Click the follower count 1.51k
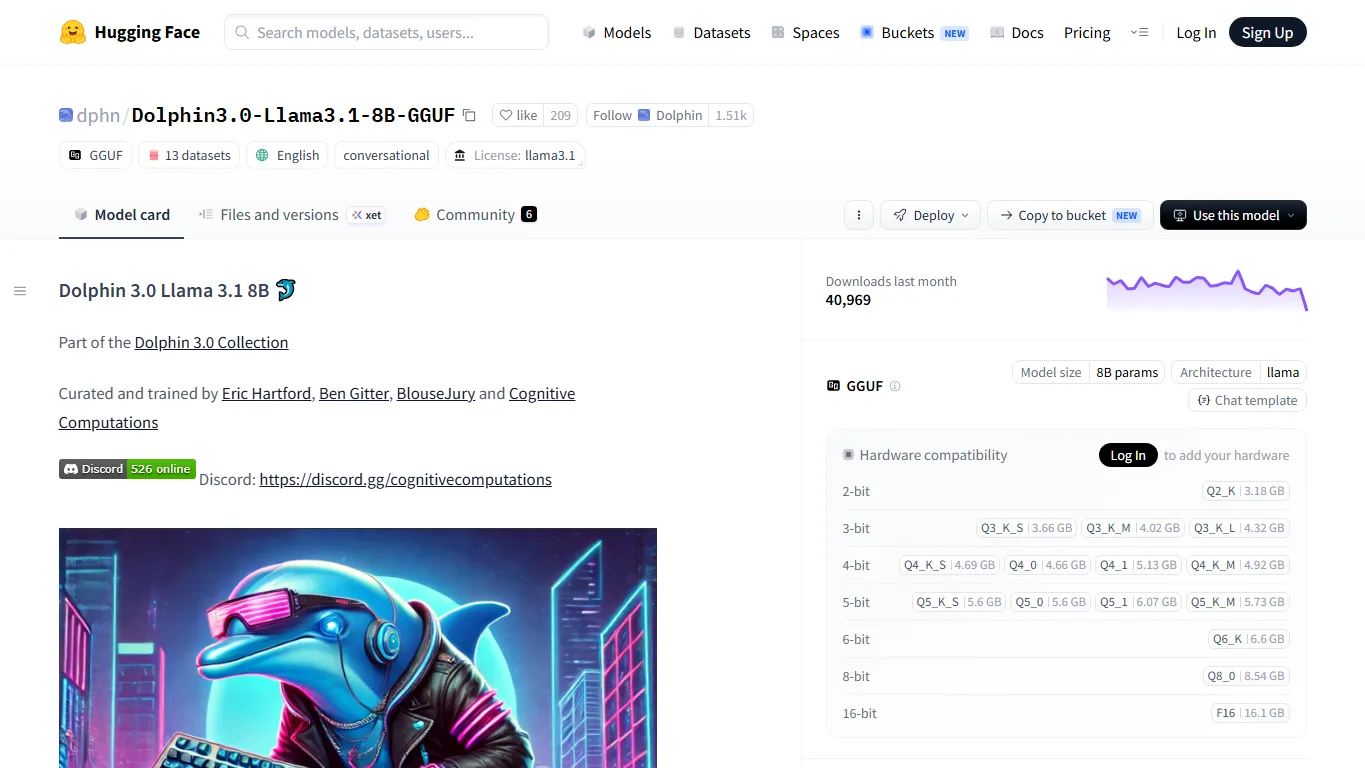 coord(731,115)
